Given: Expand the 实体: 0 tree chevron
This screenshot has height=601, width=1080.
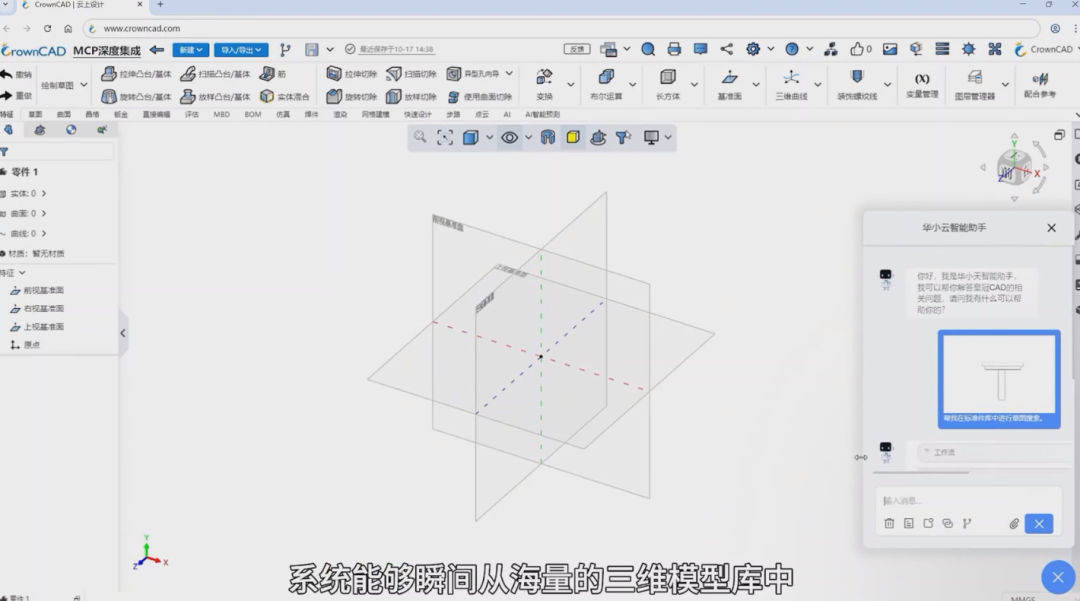Looking at the screenshot, I should [x=43, y=193].
